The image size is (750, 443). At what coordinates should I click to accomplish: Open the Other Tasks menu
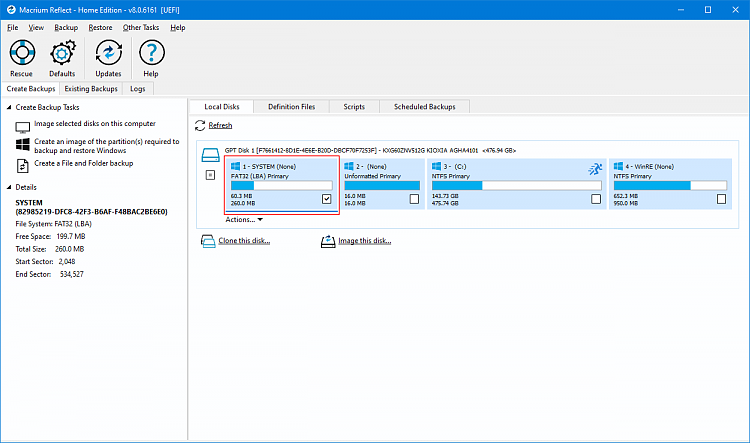pyautogui.click(x=141, y=28)
